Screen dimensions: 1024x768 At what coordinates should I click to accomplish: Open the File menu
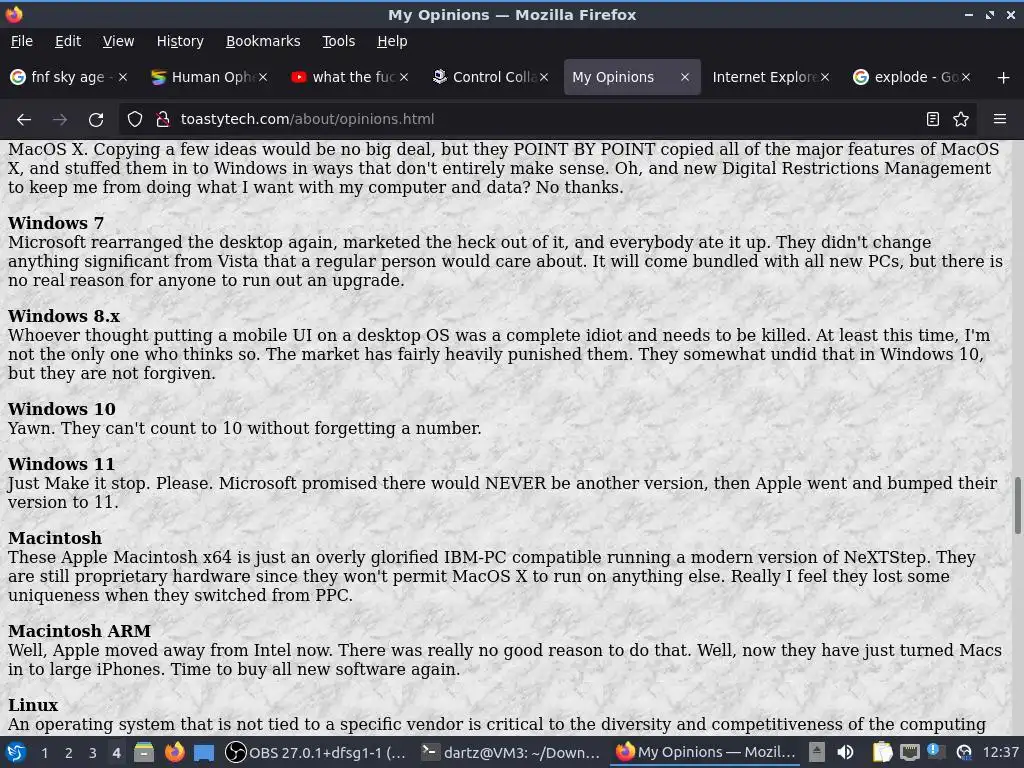point(22,41)
